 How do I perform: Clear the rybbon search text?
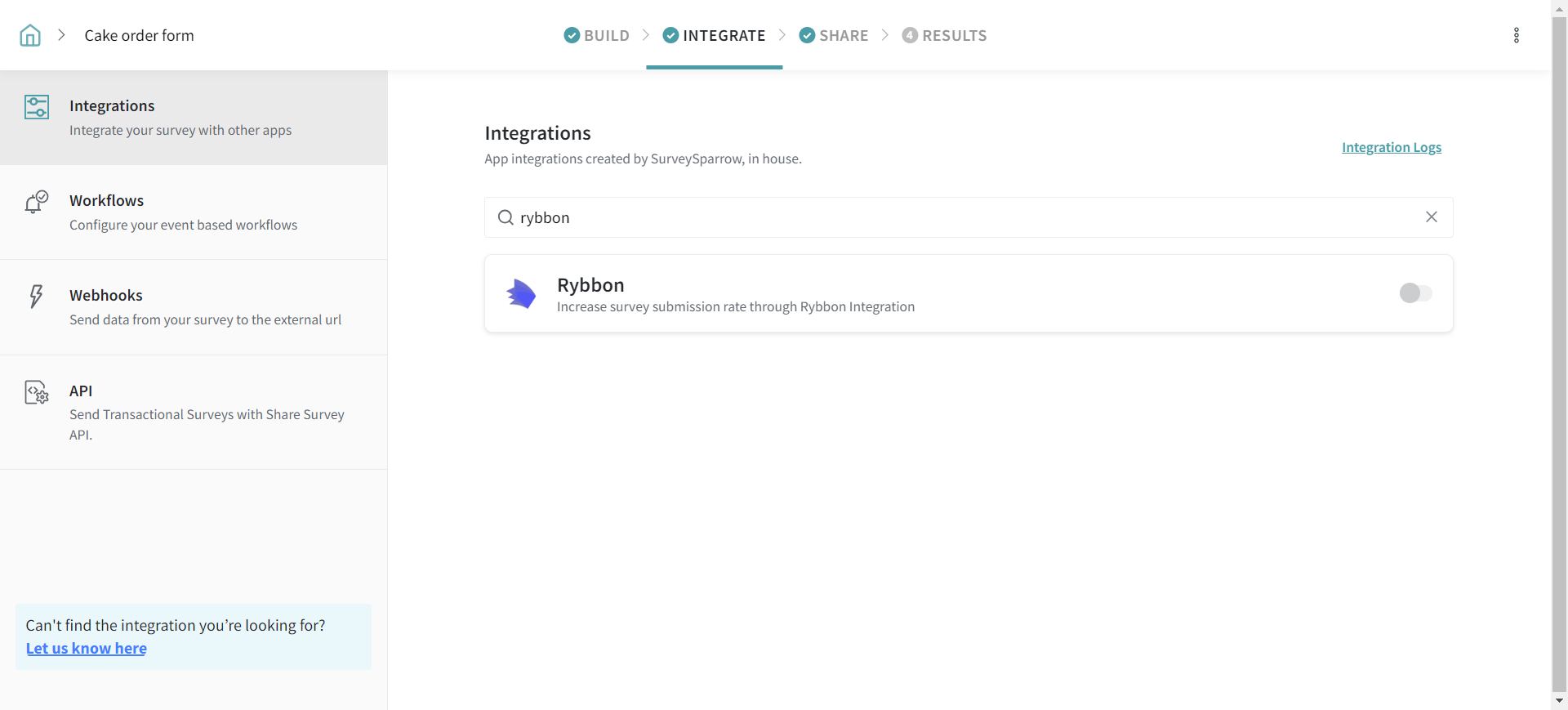pyautogui.click(x=1431, y=217)
